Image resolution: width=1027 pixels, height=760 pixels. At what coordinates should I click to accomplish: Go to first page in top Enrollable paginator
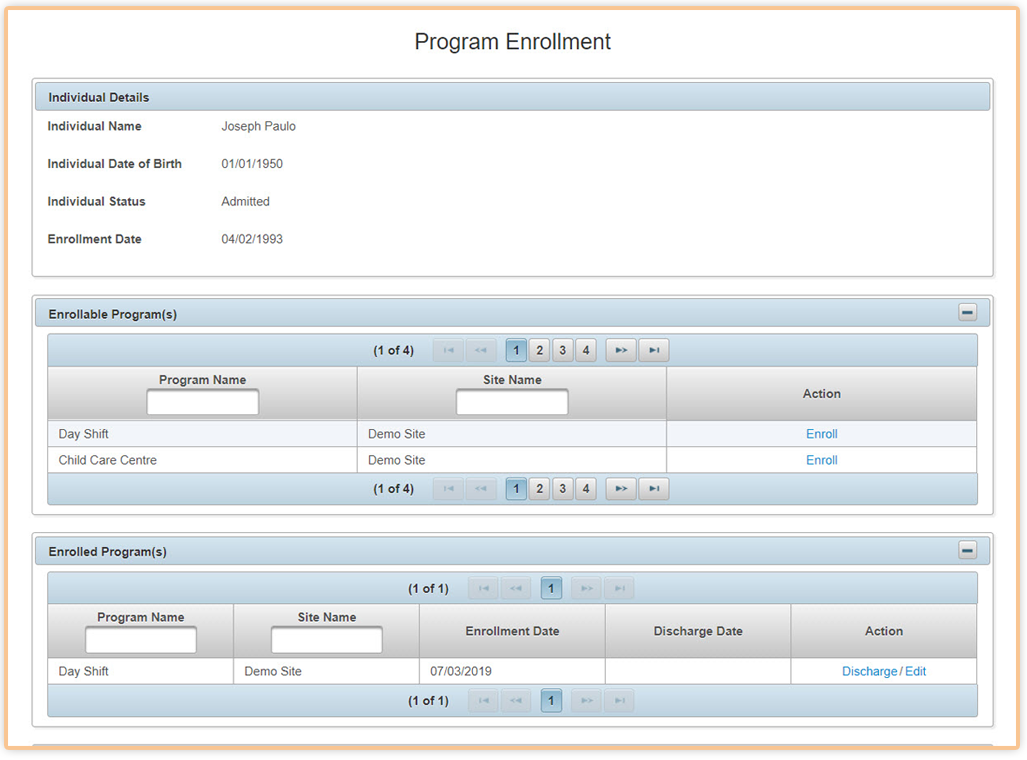coord(449,350)
